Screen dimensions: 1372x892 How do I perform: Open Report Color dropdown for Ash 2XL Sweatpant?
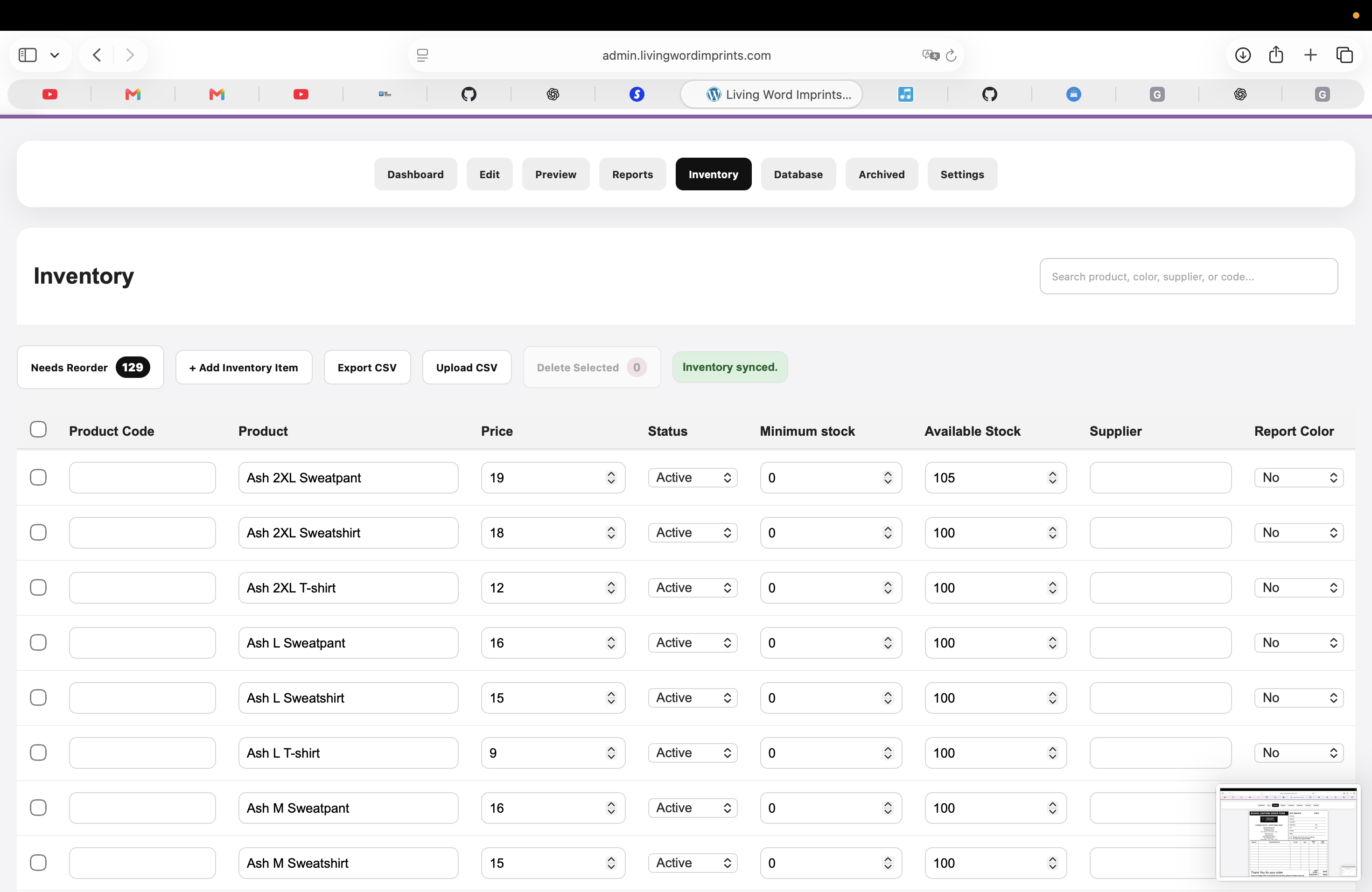click(x=1299, y=478)
